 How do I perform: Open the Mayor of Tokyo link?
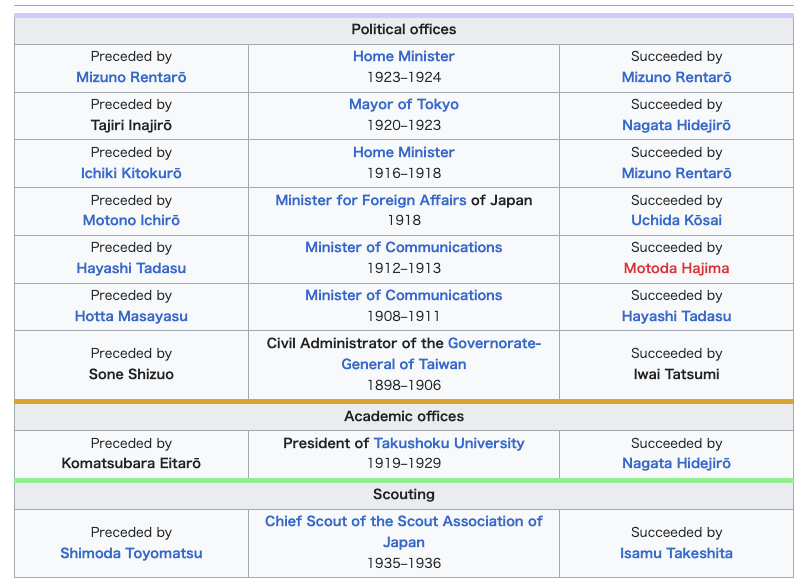[404, 104]
